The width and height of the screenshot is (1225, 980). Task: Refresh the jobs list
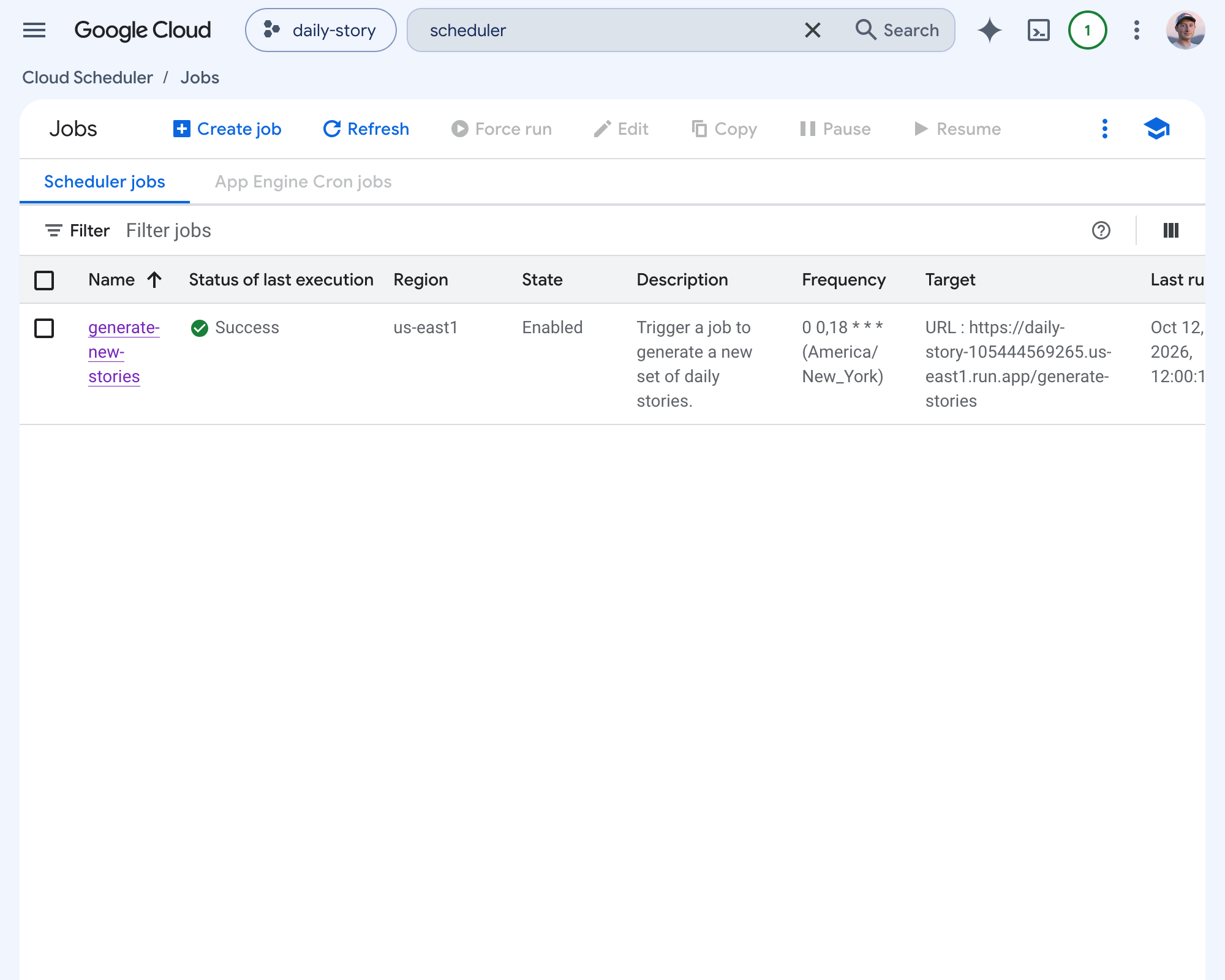[366, 129]
